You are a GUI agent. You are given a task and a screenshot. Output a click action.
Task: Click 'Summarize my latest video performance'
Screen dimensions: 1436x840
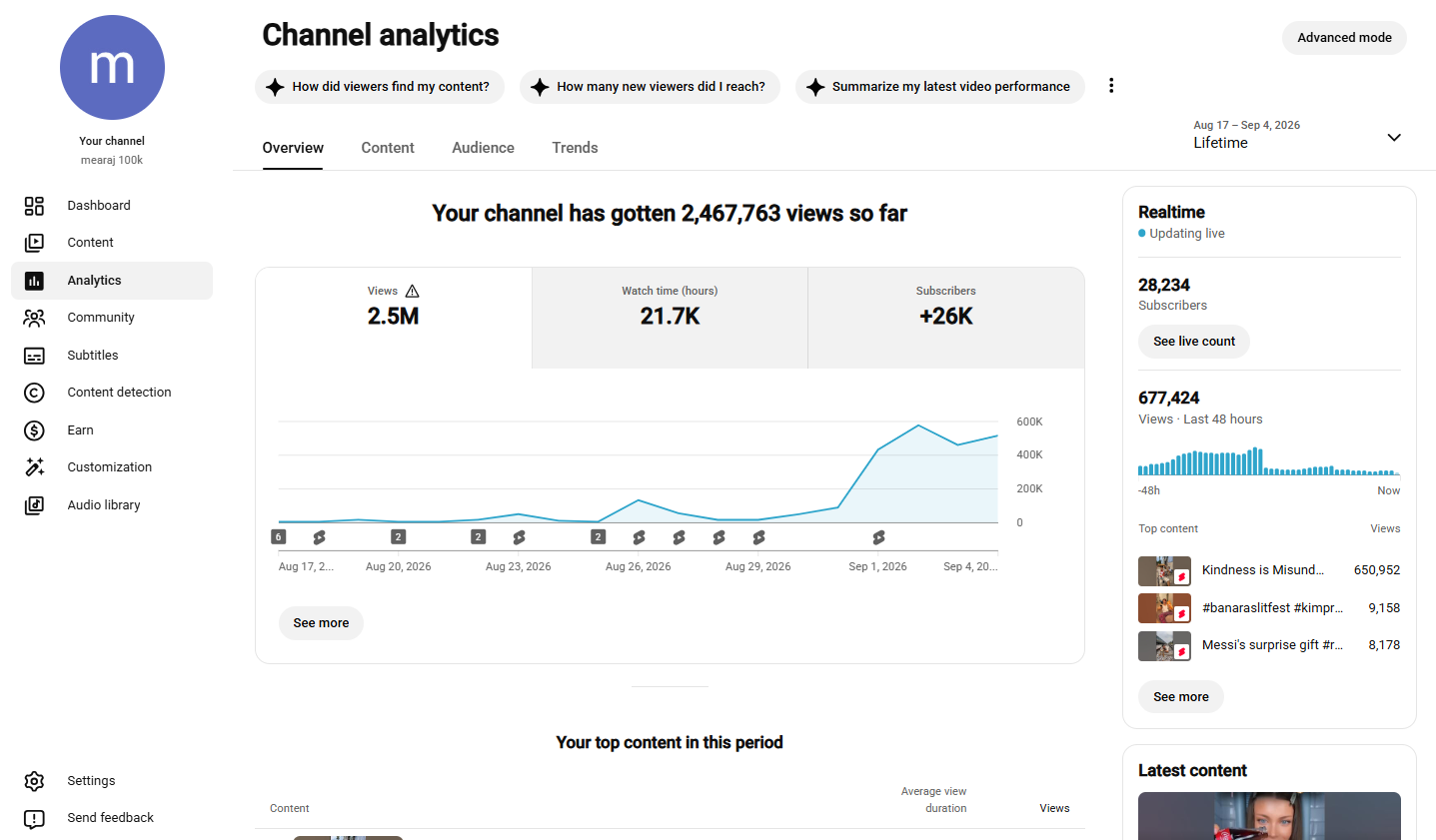point(940,87)
